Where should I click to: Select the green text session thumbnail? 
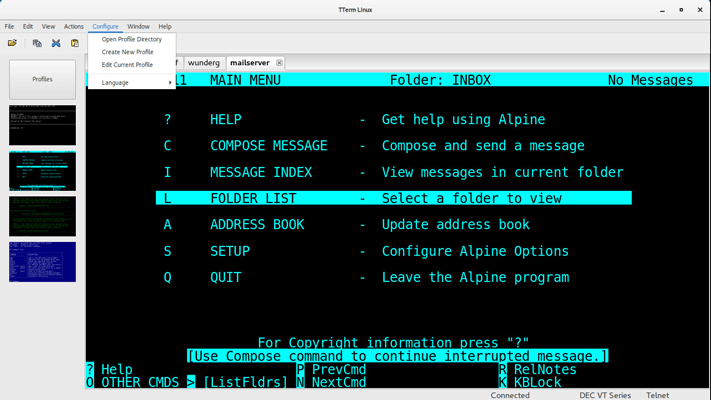pos(43,216)
